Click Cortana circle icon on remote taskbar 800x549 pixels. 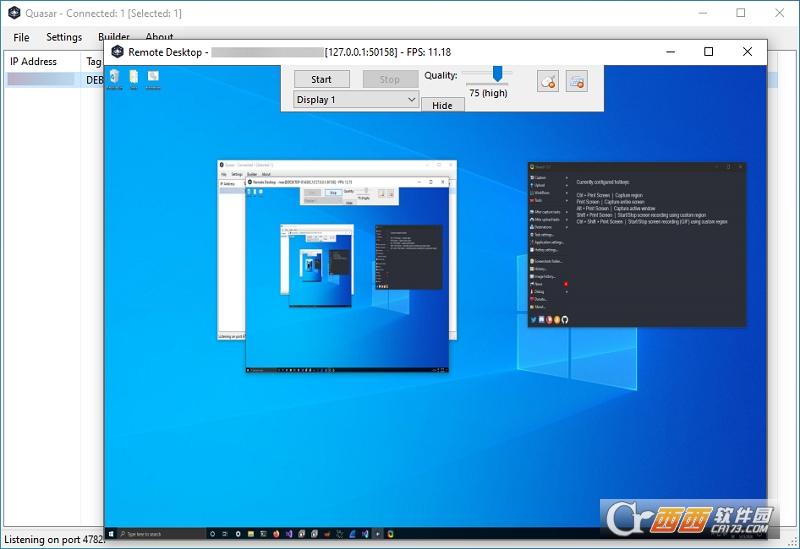pos(212,534)
